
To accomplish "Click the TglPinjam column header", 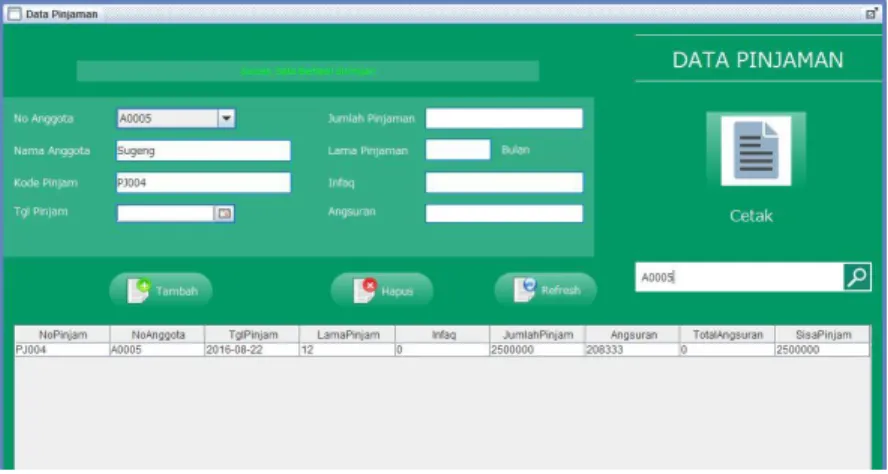I will (x=253, y=335).
